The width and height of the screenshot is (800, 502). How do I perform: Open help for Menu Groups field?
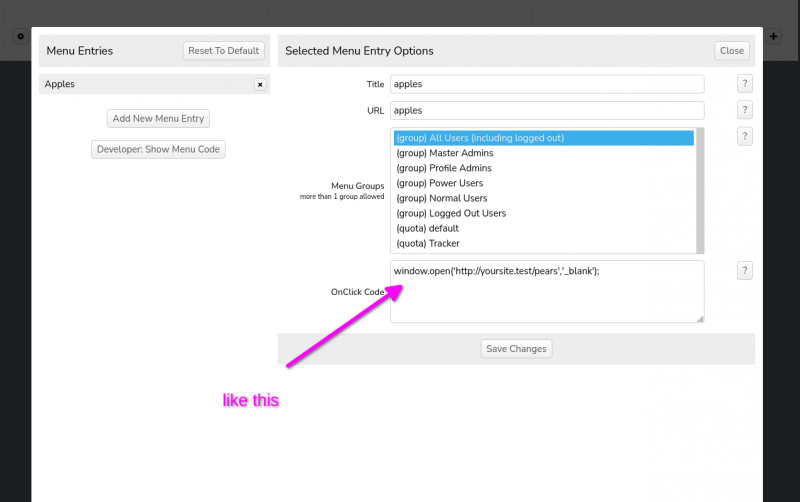[745, 136]
